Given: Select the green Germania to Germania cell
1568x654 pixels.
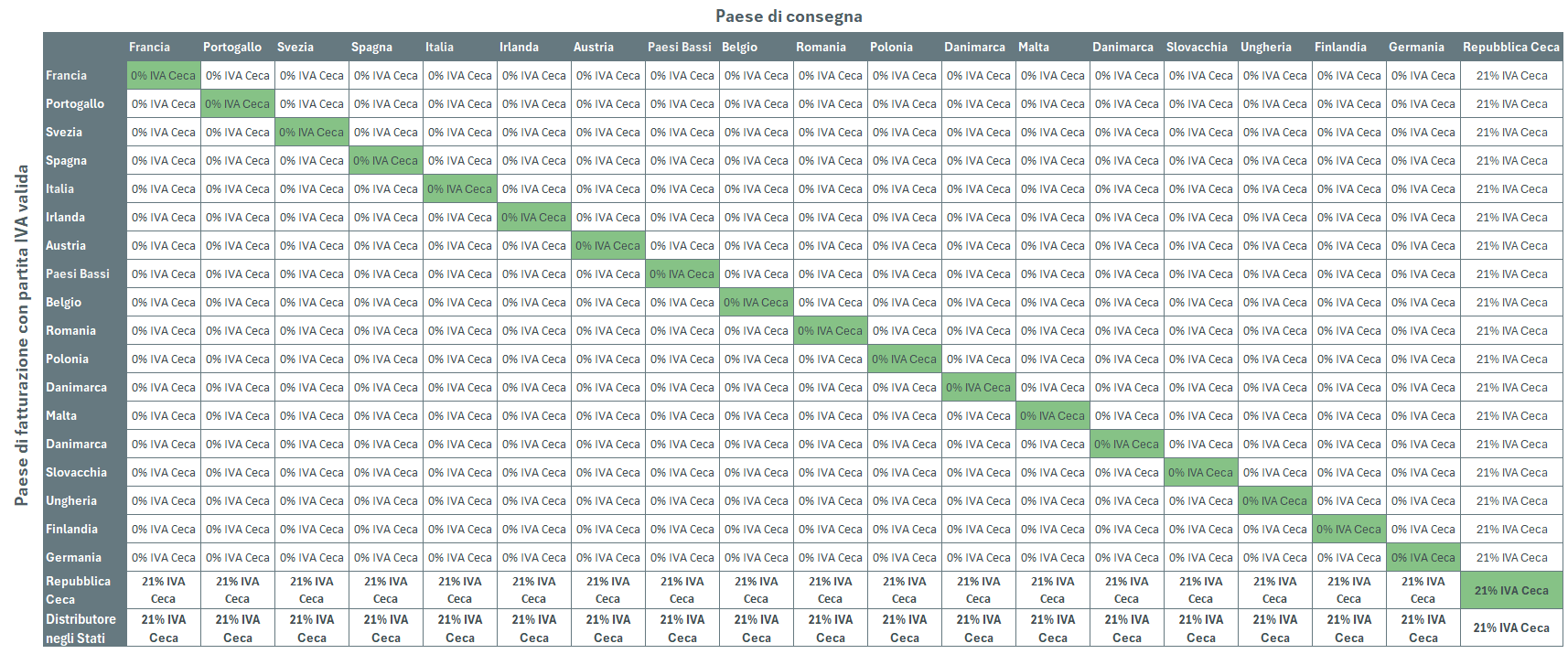Looking at the screenshot, I should tap(1423, 558).
